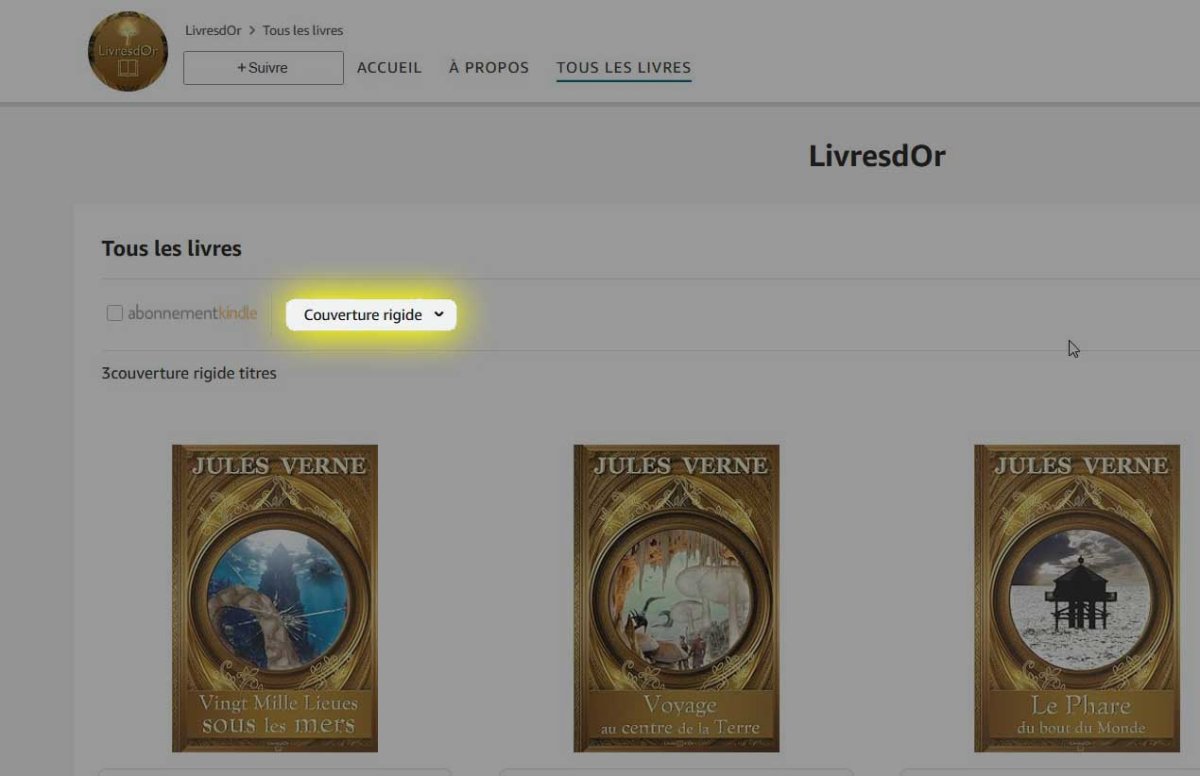Click the Tous les livres breadcrumb
1200x776 pixels.
(x=303, y=31)
